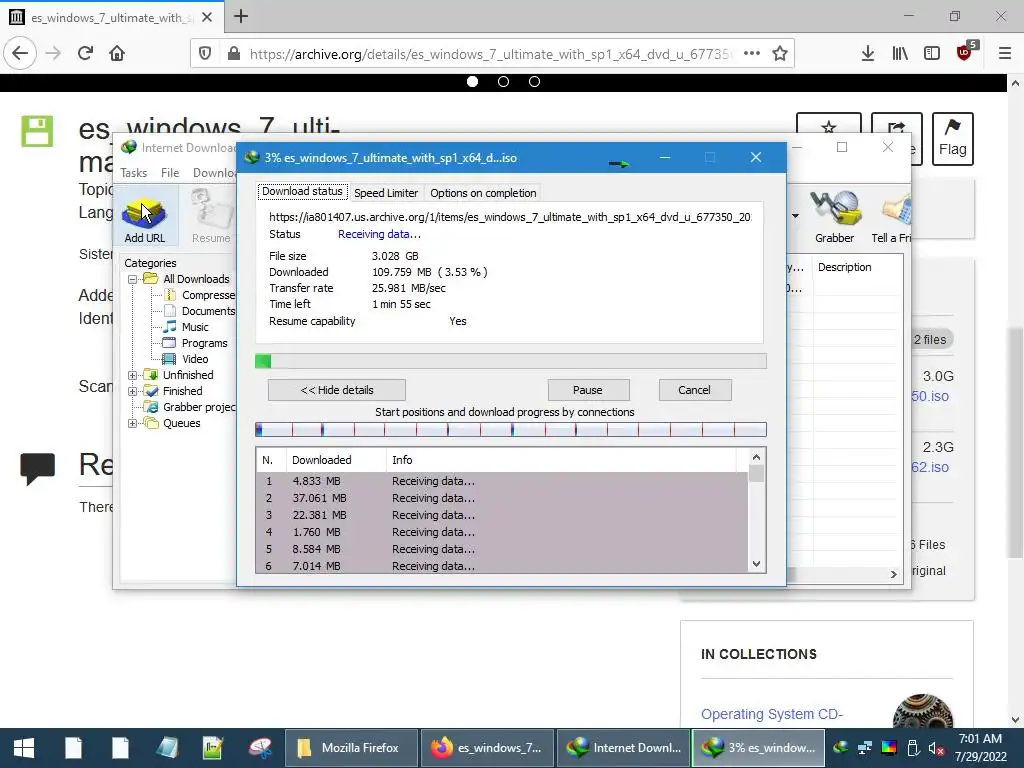Viewport: 1024px width, 768px height.
Task: Click Hide details button
Action: tap(337, 390)
